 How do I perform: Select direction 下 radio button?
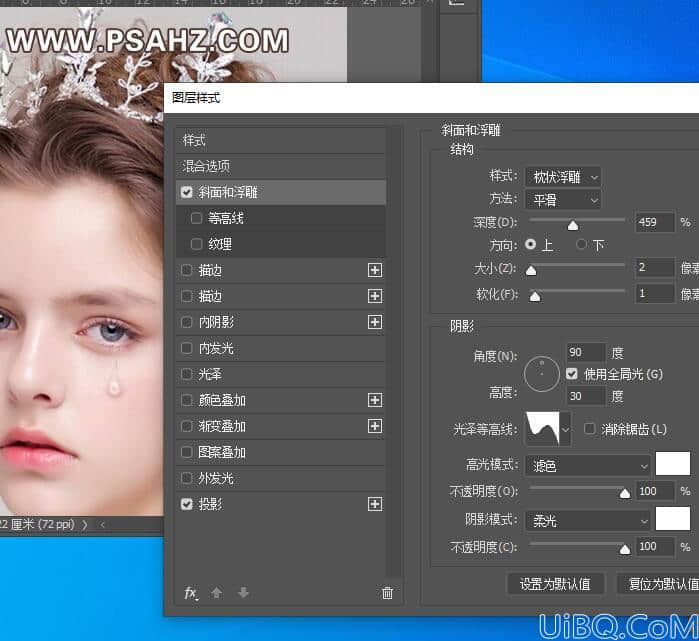click(581, 244)
